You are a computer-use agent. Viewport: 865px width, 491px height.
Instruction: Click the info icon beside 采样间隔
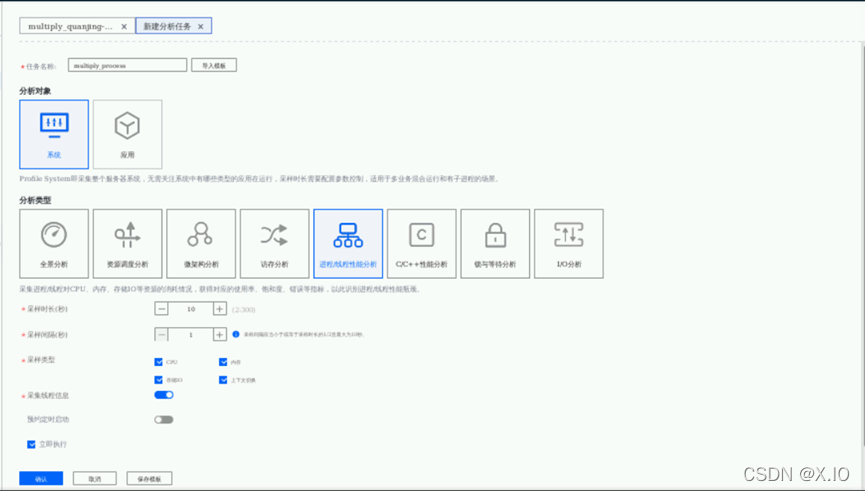(x=236, y=334)
